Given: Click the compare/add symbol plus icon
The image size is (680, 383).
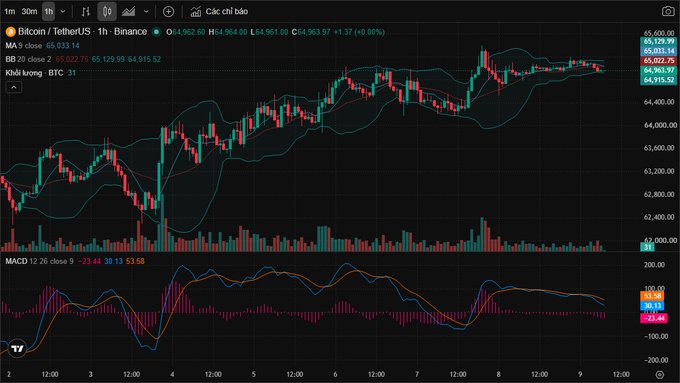Looking at the screenshot, I should click(168, 12).
